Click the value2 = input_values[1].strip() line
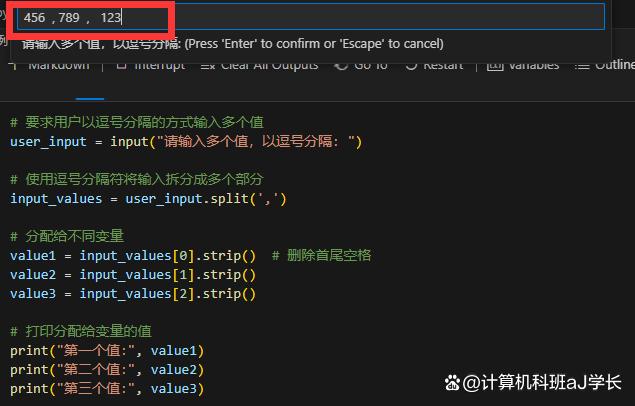Image resolution: width=635 pixels, height=406 pixels. click(133, 274)
